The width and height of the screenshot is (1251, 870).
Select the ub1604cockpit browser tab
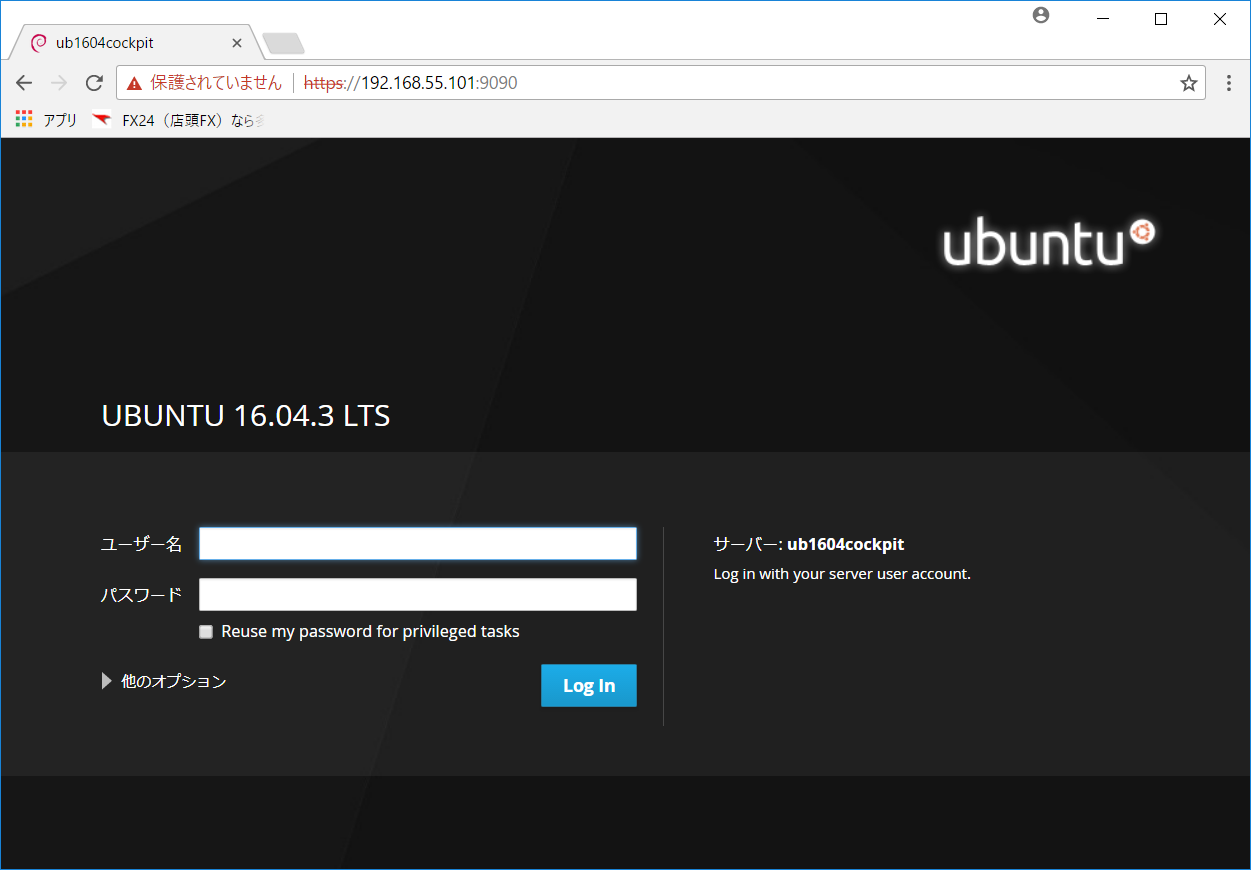coord(130,42)
